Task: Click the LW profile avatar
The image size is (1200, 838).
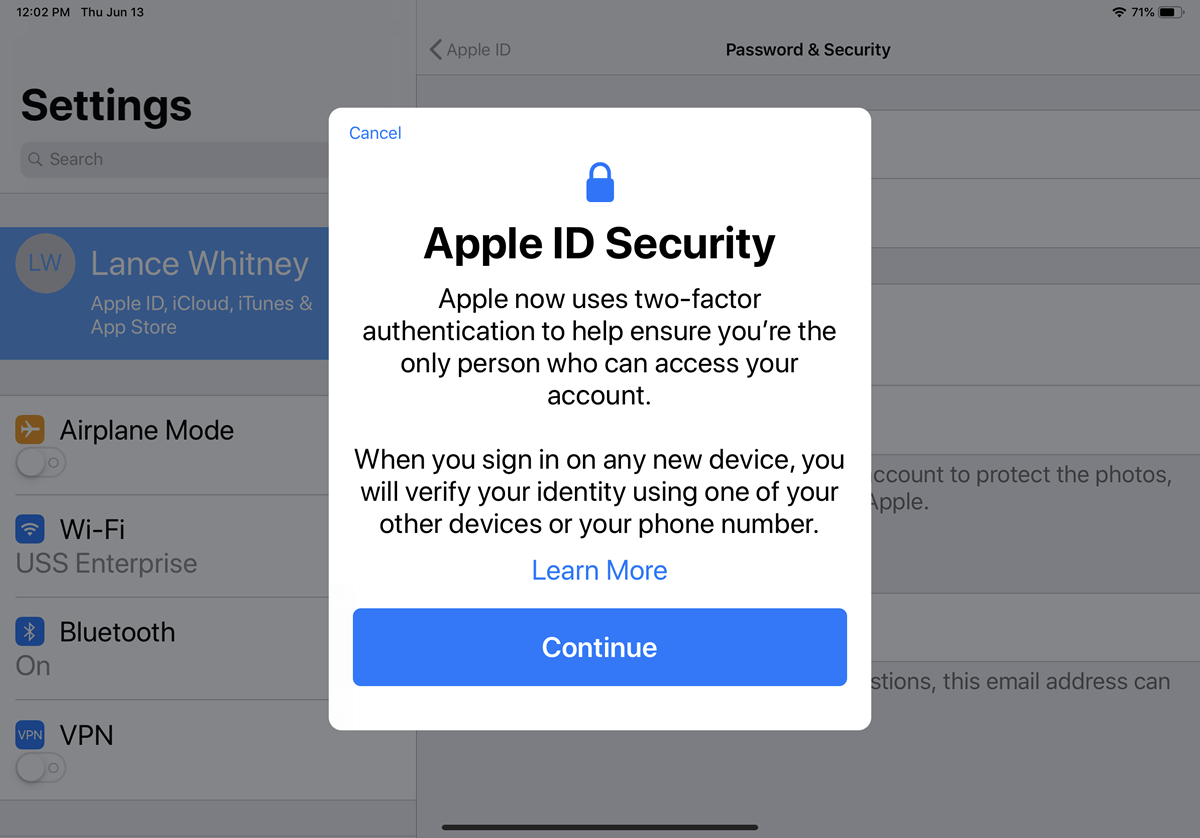Action: (x=45, y=263)
